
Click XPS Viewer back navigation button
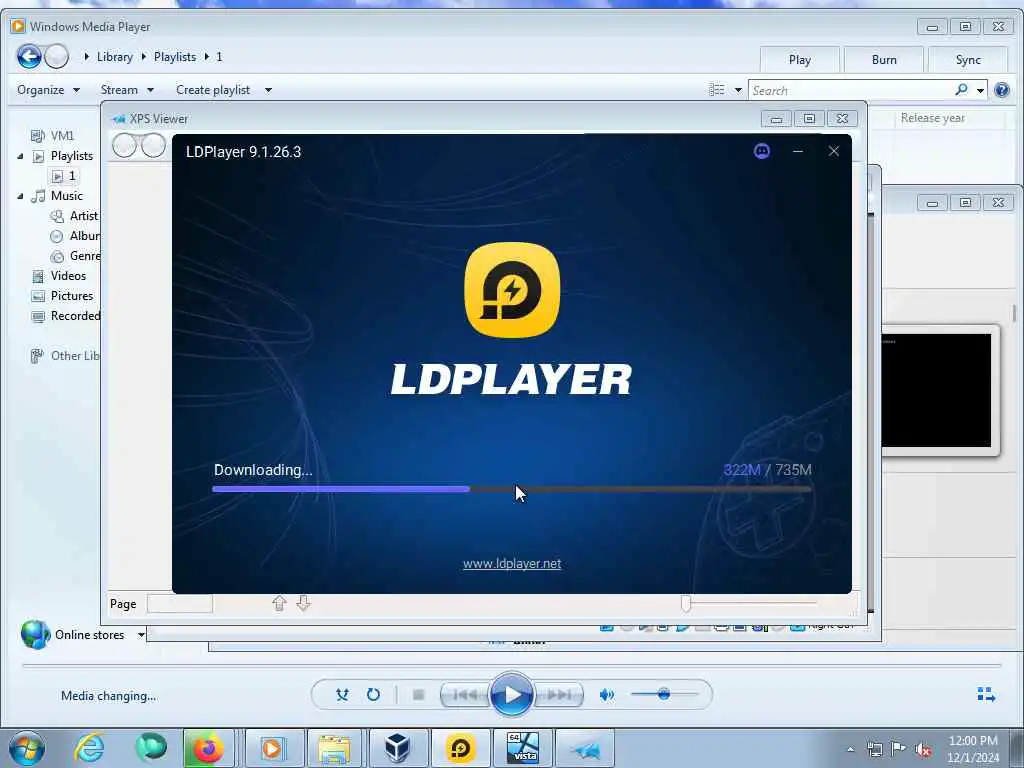click(x=124, y=146)
